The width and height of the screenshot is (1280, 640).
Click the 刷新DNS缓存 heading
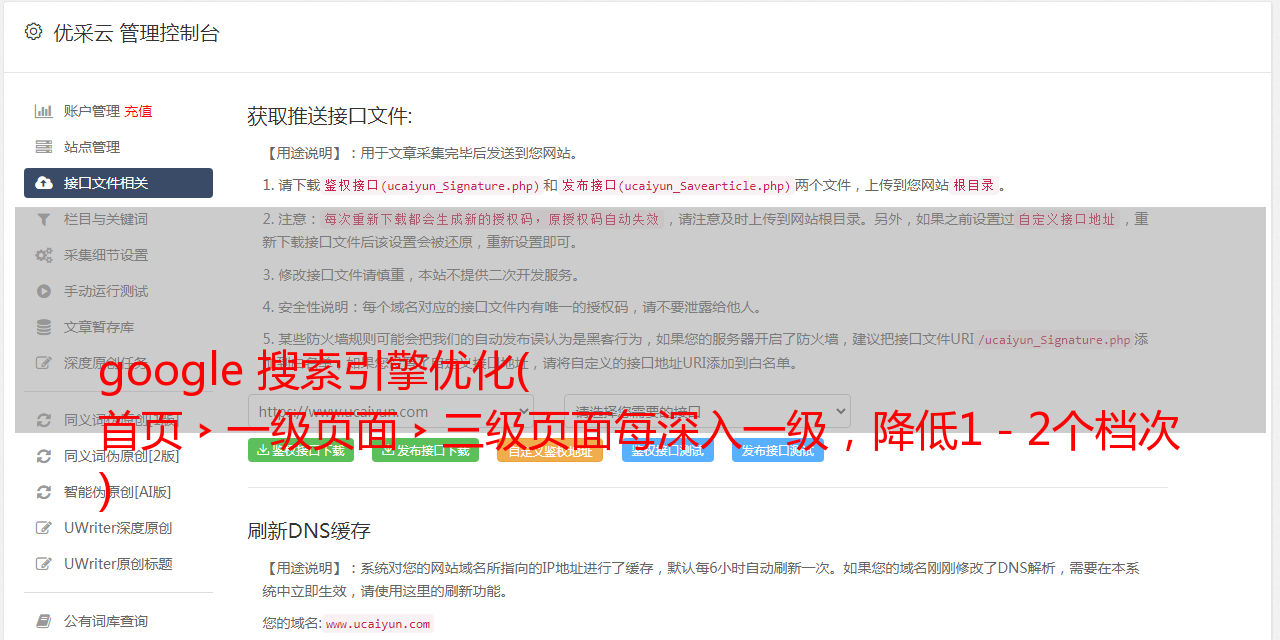click(309, 530)
